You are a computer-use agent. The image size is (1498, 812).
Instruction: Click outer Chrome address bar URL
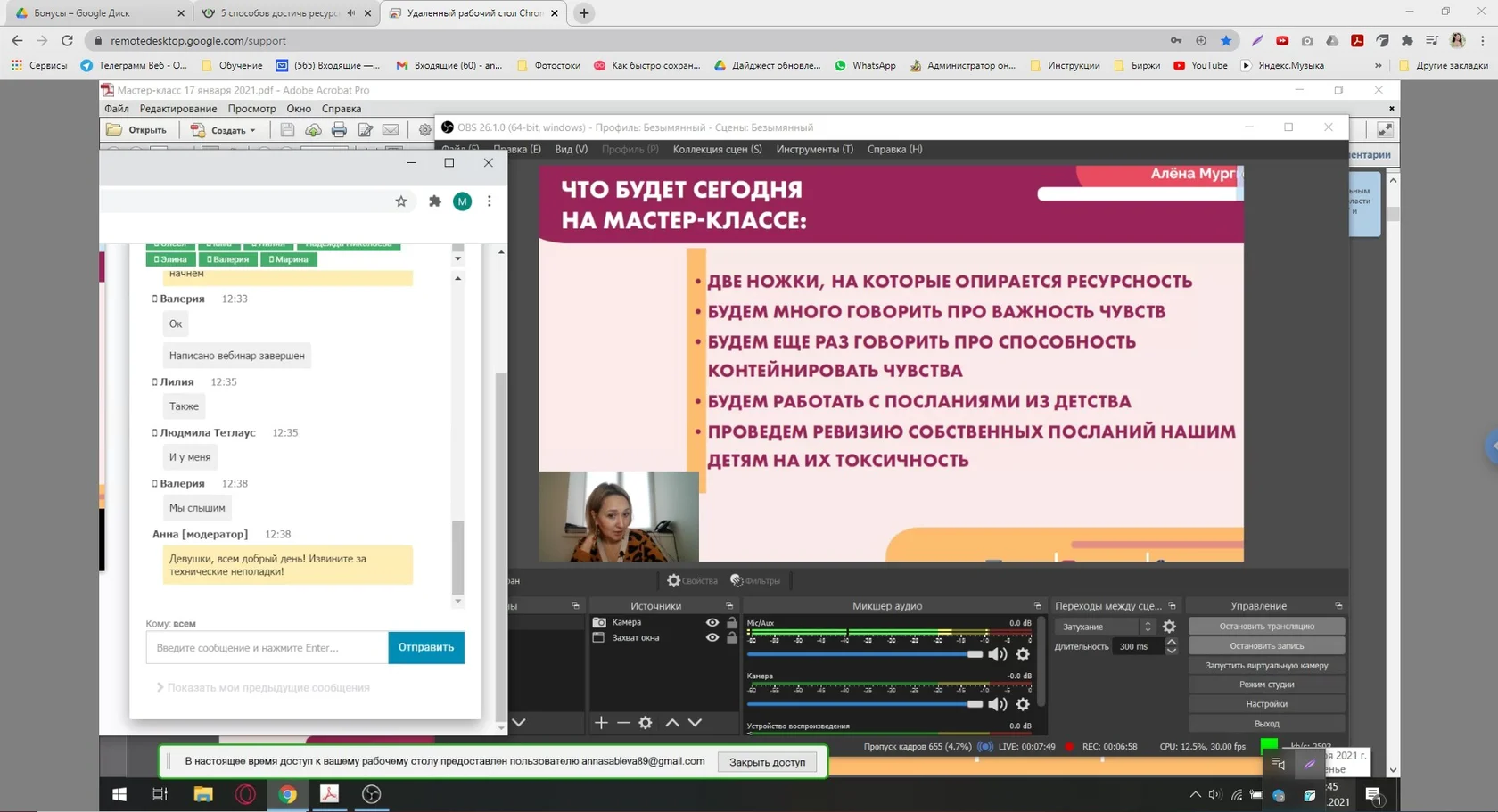198,40
